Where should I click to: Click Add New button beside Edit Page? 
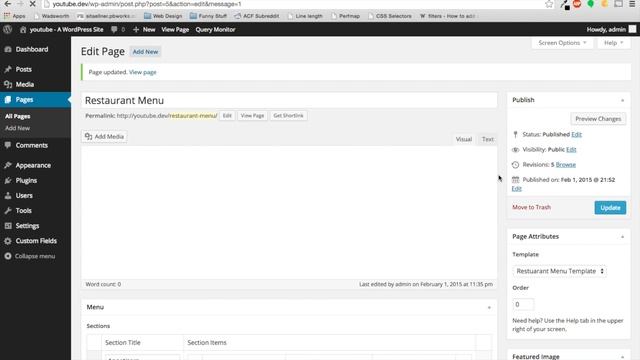(x=145, y=52)
